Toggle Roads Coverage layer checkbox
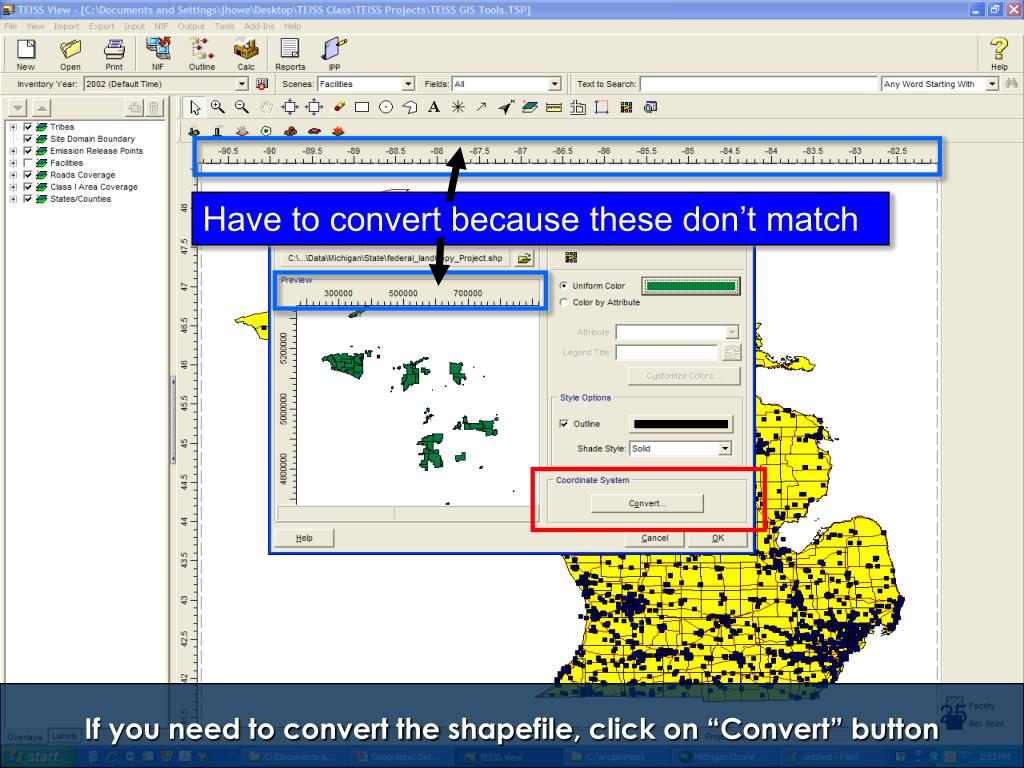Image resolution: width=1024 pixels, height=768 pixels. tap(27, 175)
